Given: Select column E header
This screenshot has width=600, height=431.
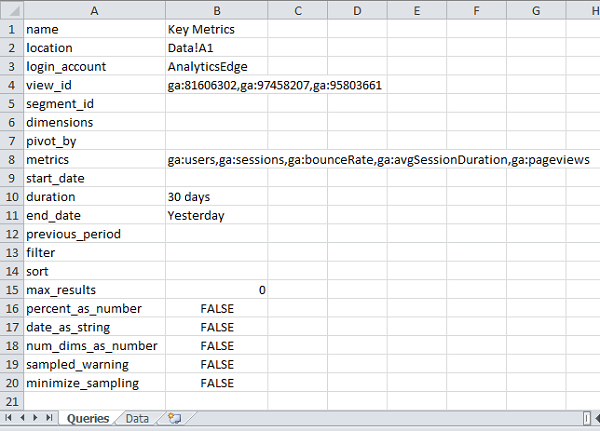Looking at the screenshot, I should [x=417, y=10].
